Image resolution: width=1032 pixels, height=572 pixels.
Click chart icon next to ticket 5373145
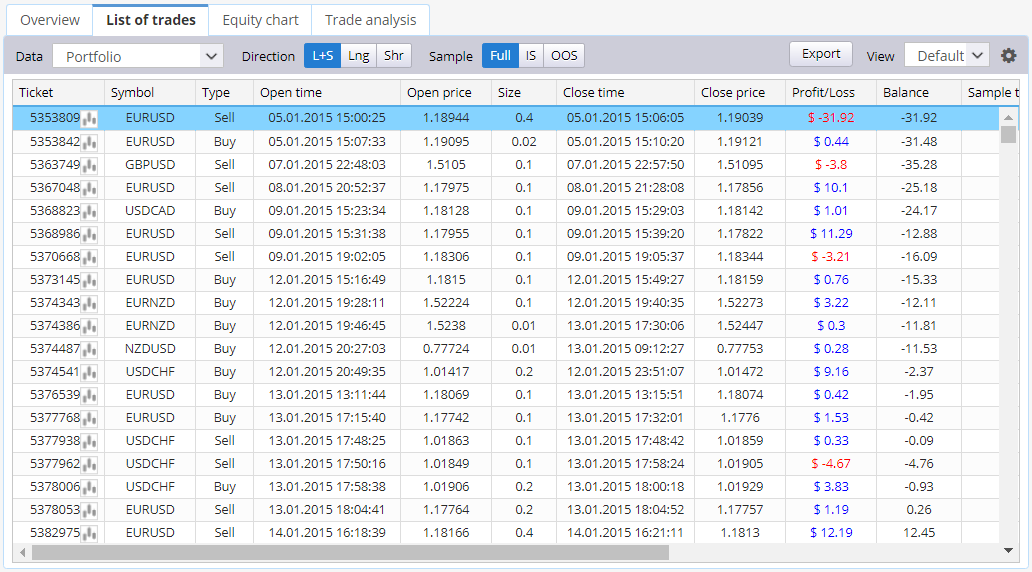(90, 280)
